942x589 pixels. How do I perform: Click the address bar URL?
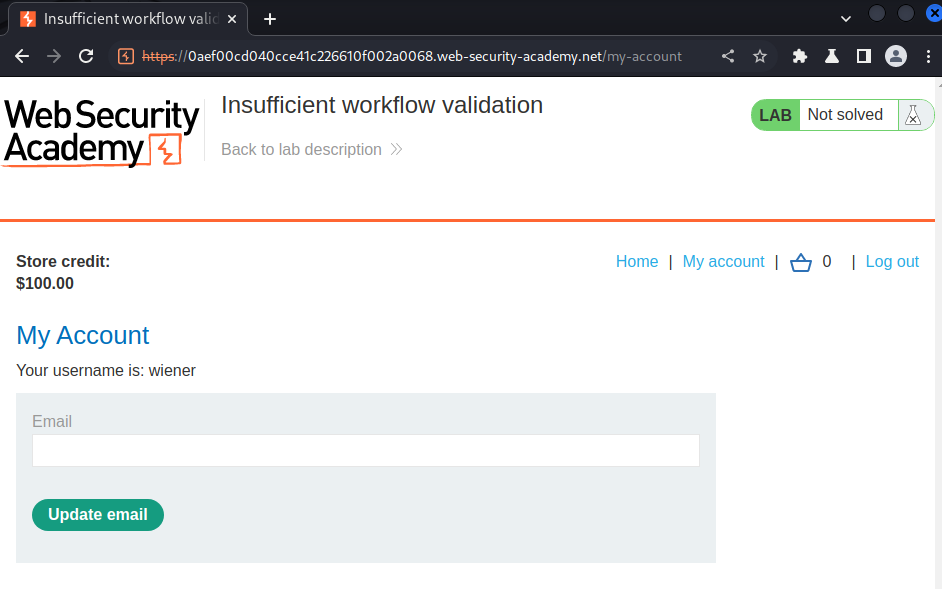coord(412,56)
